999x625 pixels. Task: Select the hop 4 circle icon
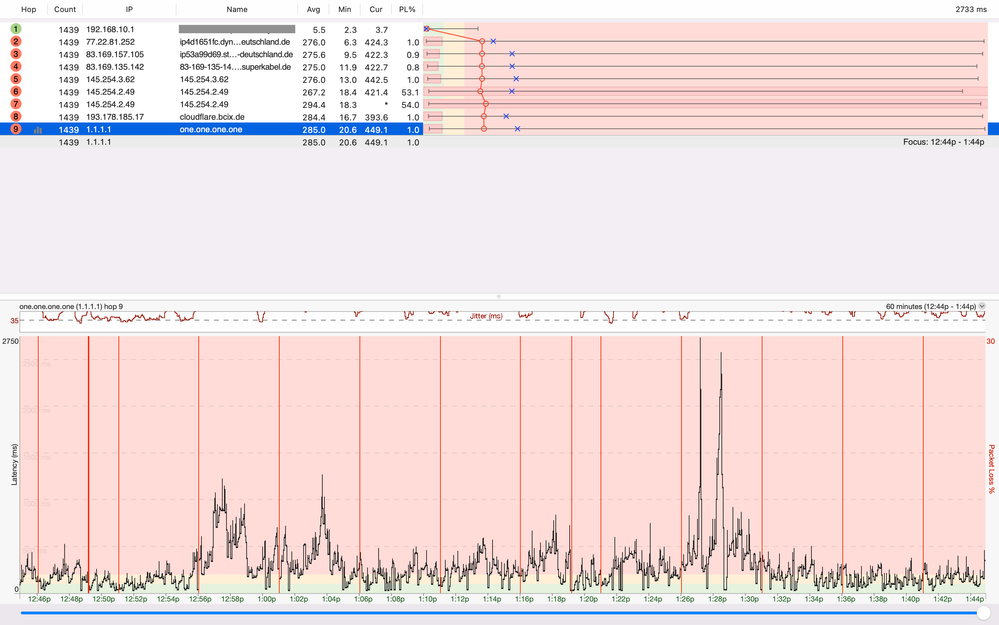pyautogui.click(x=16, y=66)
